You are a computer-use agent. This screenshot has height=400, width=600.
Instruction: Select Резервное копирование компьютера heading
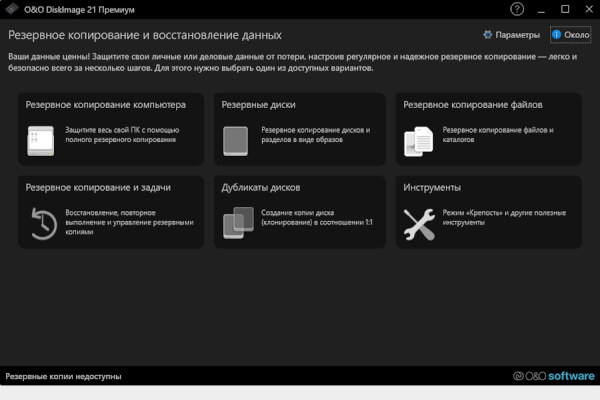(106, 104)
